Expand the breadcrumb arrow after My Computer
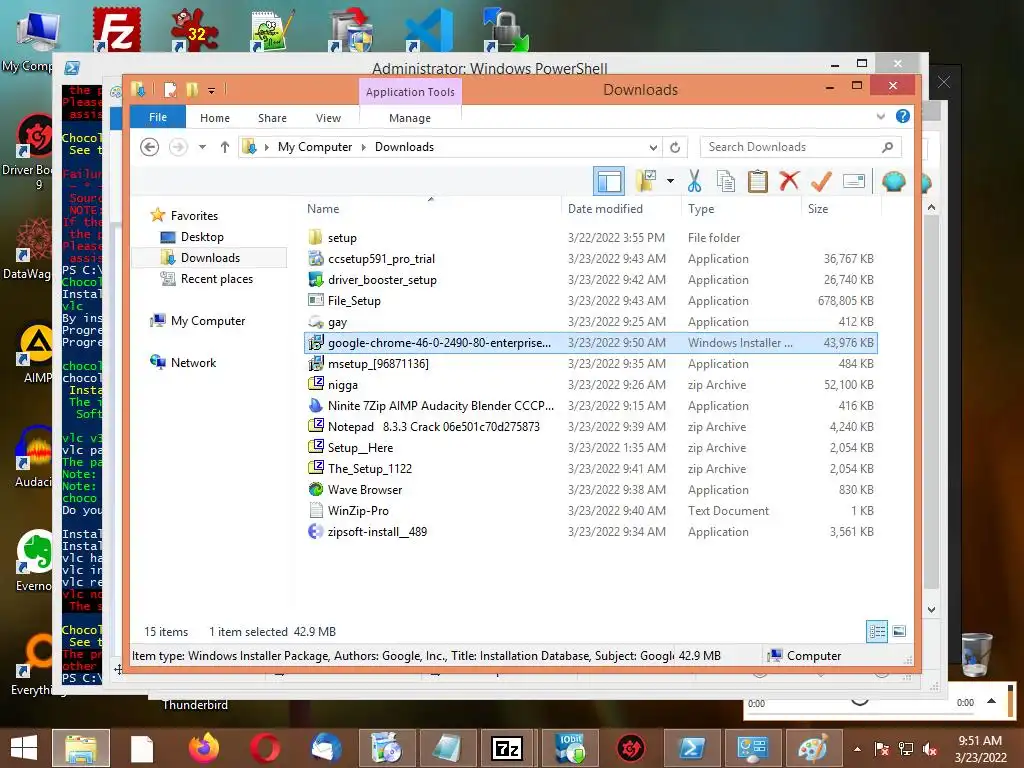Screen dimensions: 1024x768 364,148
